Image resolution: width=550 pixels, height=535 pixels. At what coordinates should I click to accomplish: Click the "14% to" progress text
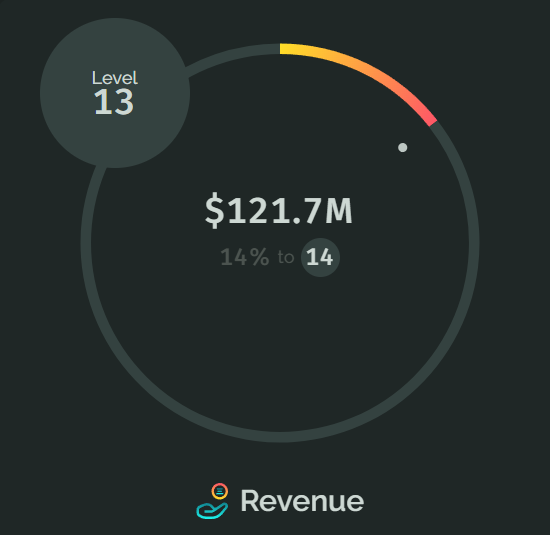(x=257, y=257)
